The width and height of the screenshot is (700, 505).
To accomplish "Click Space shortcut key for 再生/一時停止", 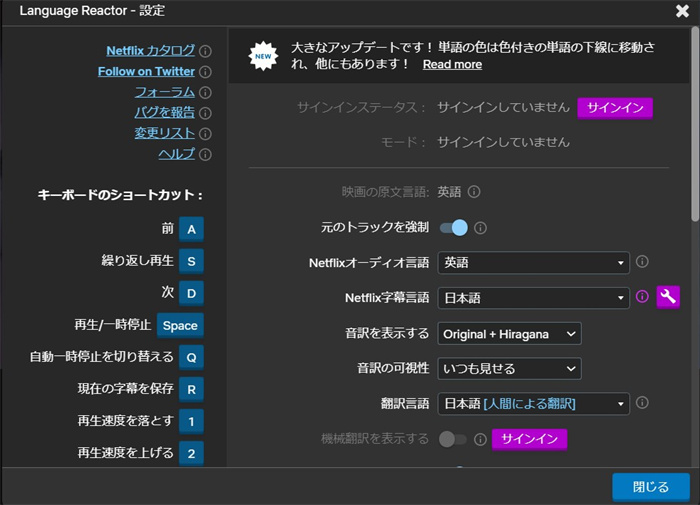I will tap(180, 325).
